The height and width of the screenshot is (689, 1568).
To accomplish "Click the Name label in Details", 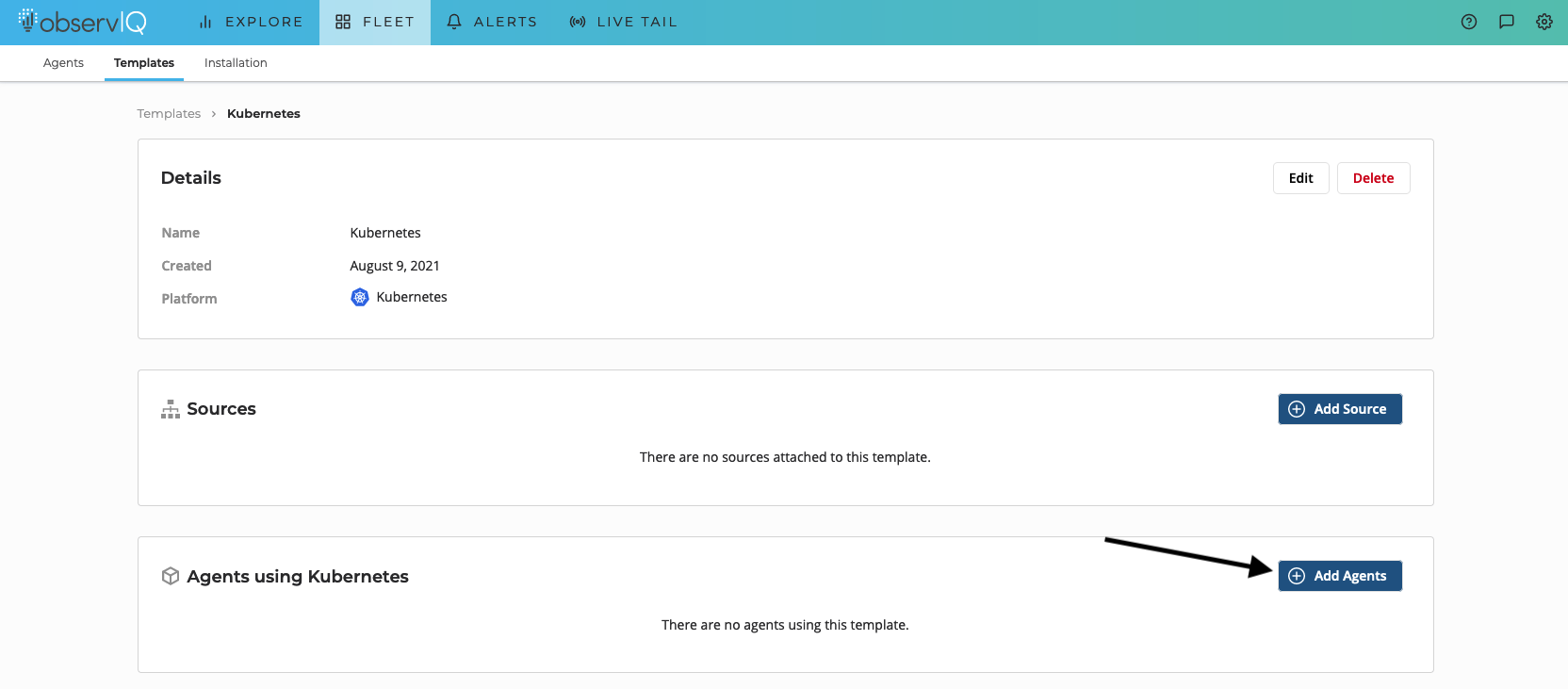I will pos(180,233).
